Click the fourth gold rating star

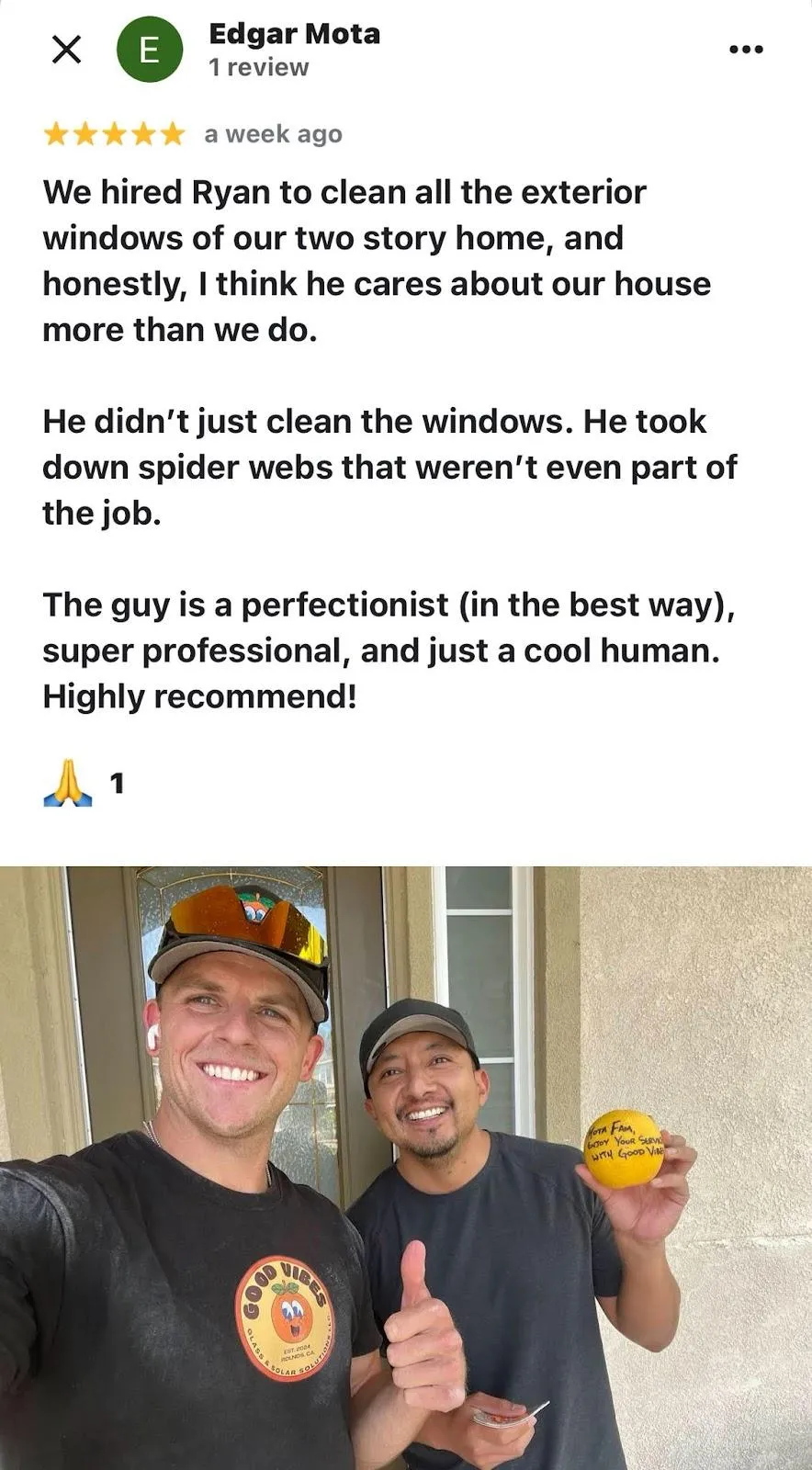tap(143, 135)
